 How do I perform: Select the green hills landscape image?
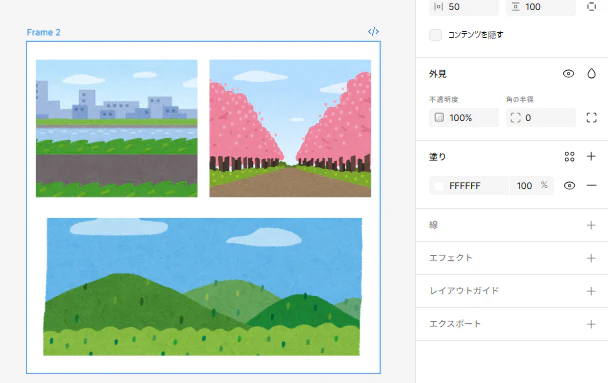202,286
